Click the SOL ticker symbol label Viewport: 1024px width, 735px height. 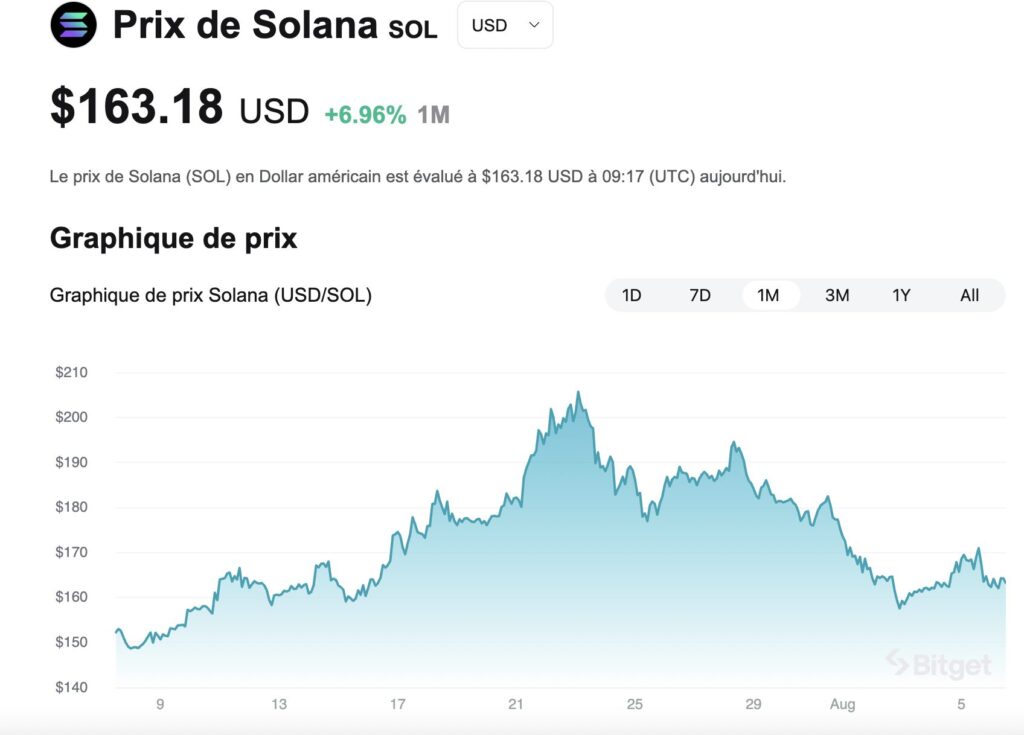point(413,29)
